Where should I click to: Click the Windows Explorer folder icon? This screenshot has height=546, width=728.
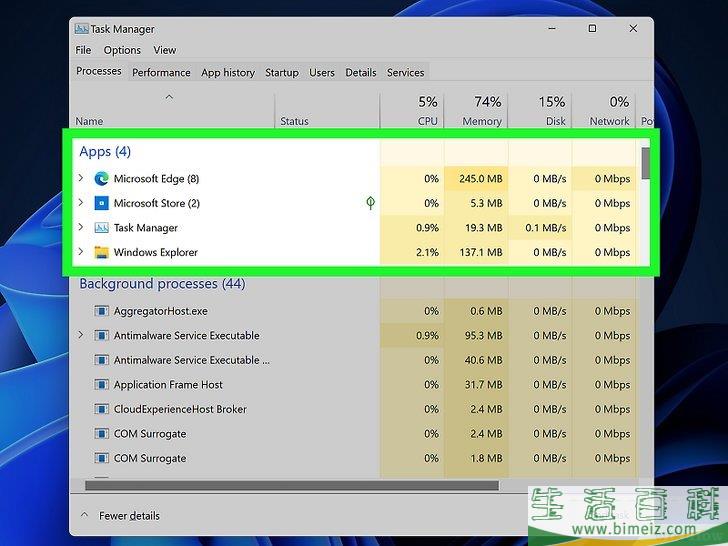[101, 252]
